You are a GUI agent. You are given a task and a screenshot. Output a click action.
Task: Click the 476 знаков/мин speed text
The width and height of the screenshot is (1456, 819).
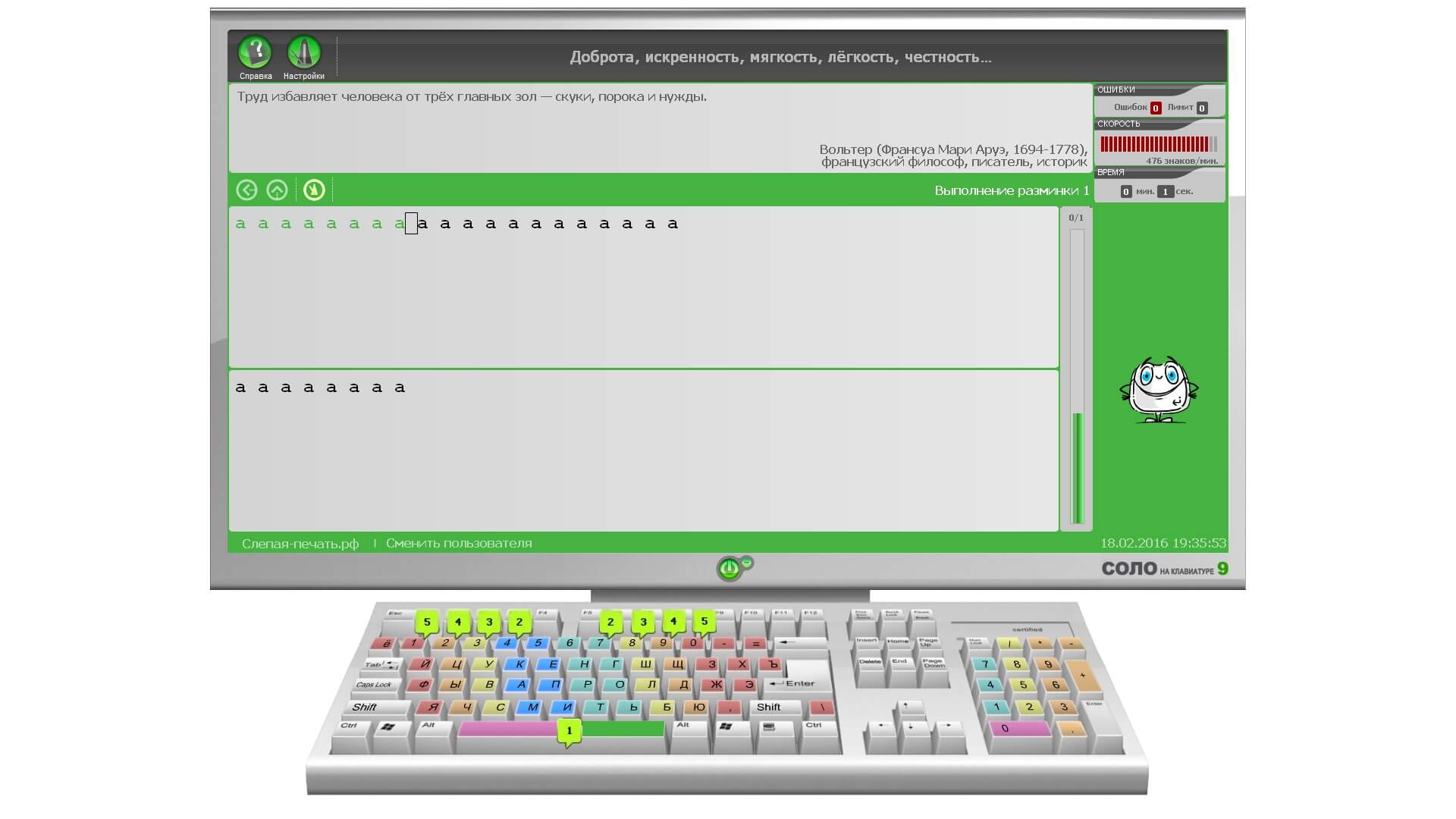point(1182,161)
